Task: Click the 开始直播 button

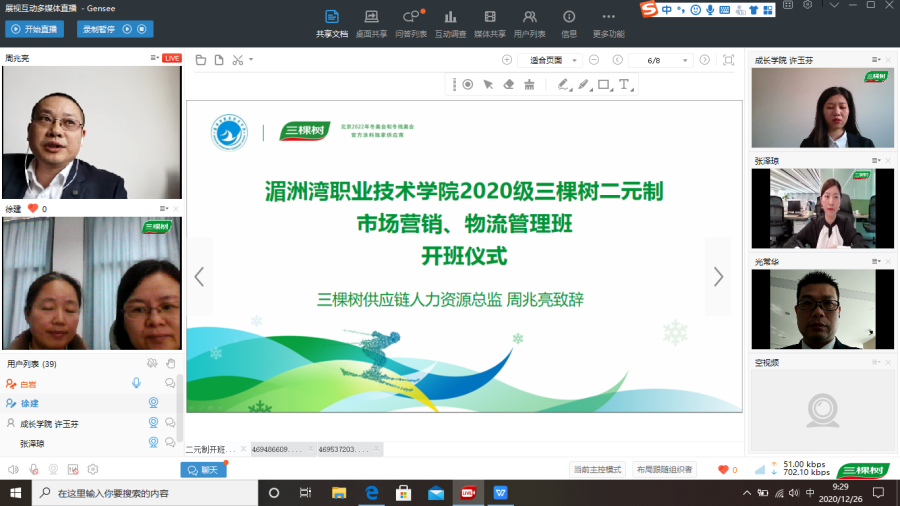Action: pos(35,29)
